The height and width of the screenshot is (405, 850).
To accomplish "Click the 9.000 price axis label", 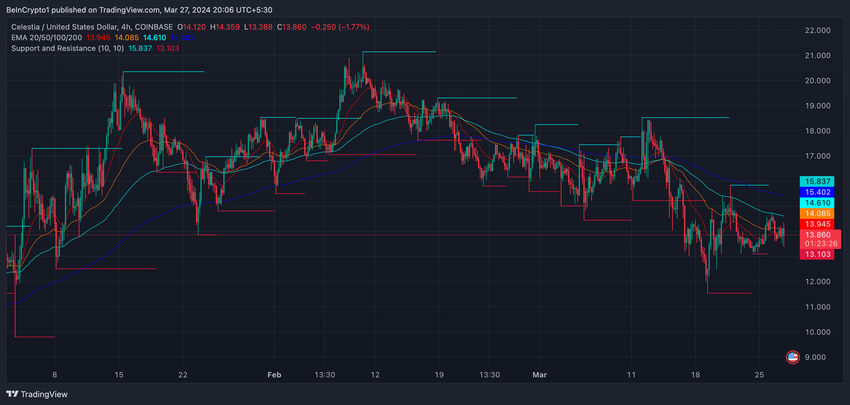I will (x=816, y=357).
